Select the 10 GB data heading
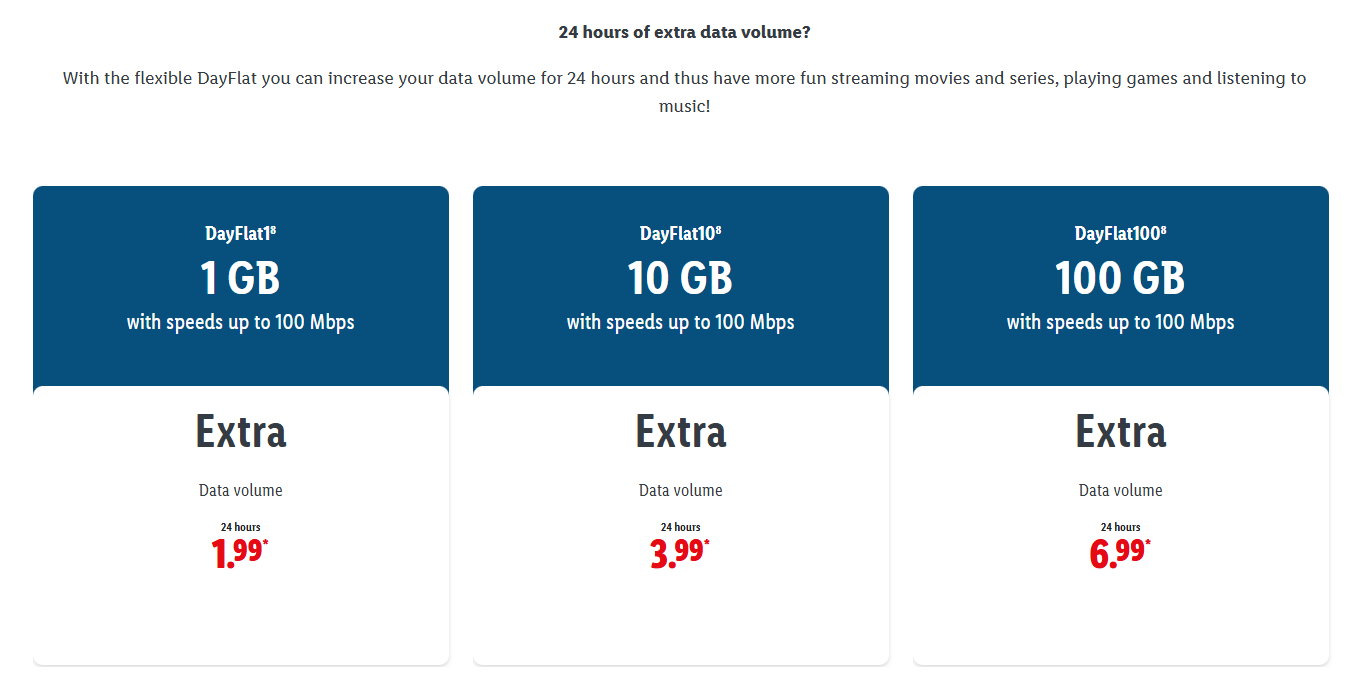This screenshot has width=1360, height=680. [680, 278]
